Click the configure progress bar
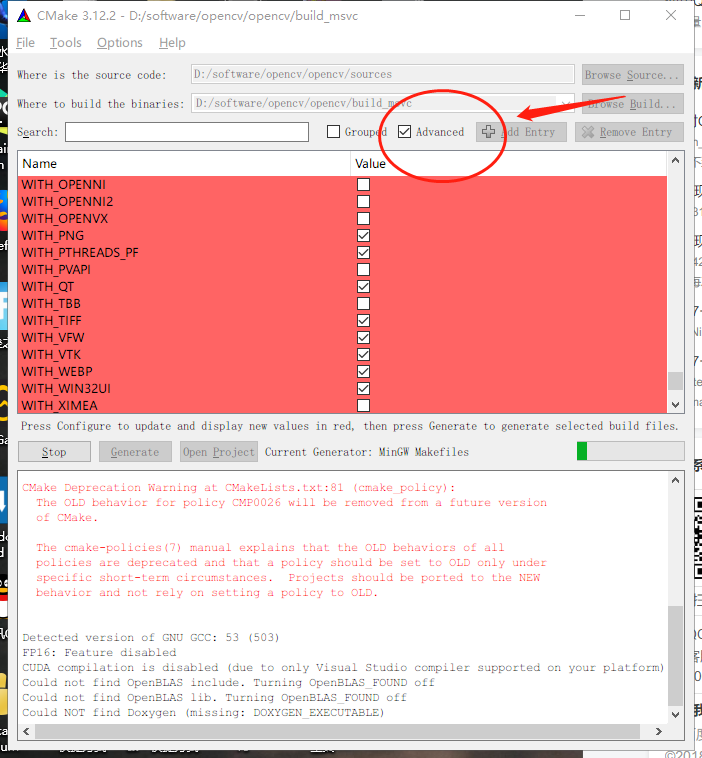Screen dimensions: 702x758 pyautogui.click(x=630, y=452)
